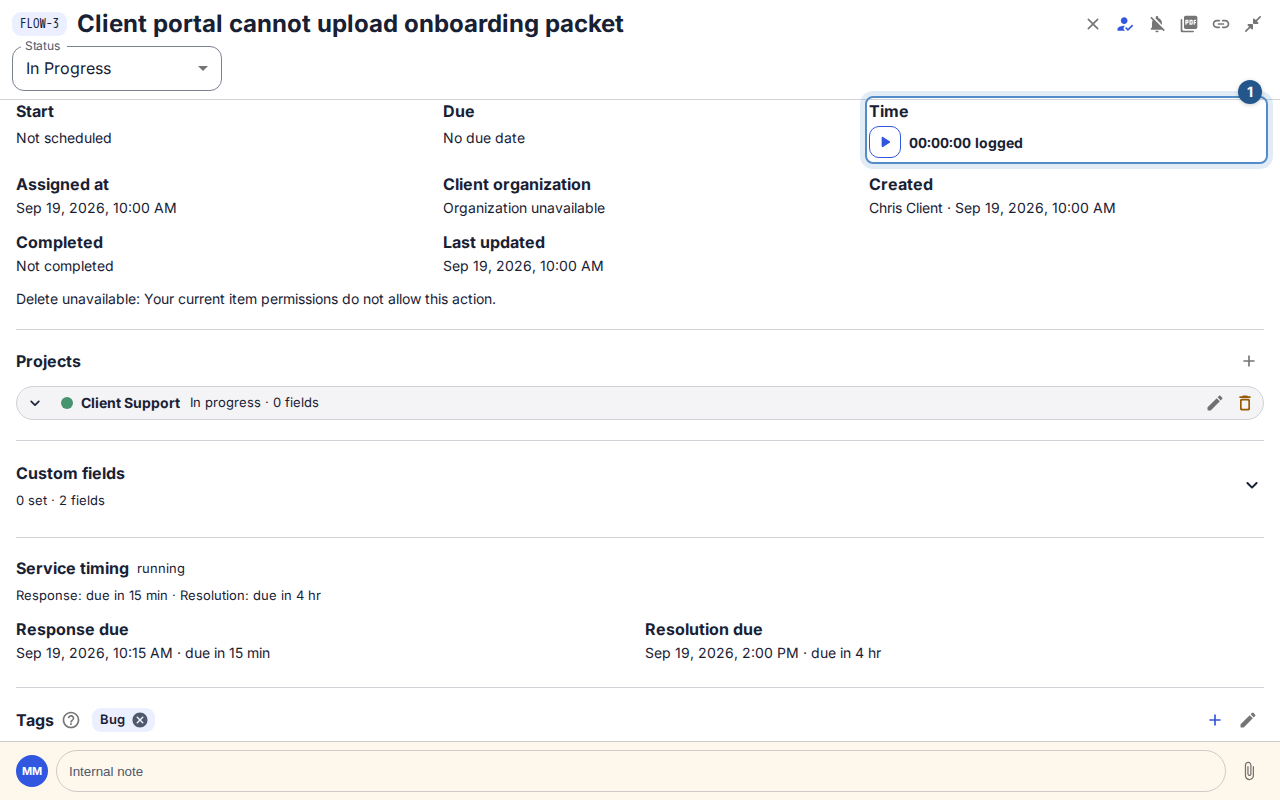1280x800 pixels.
Task: Click the Bug tag label
Action: coord(113,720)
